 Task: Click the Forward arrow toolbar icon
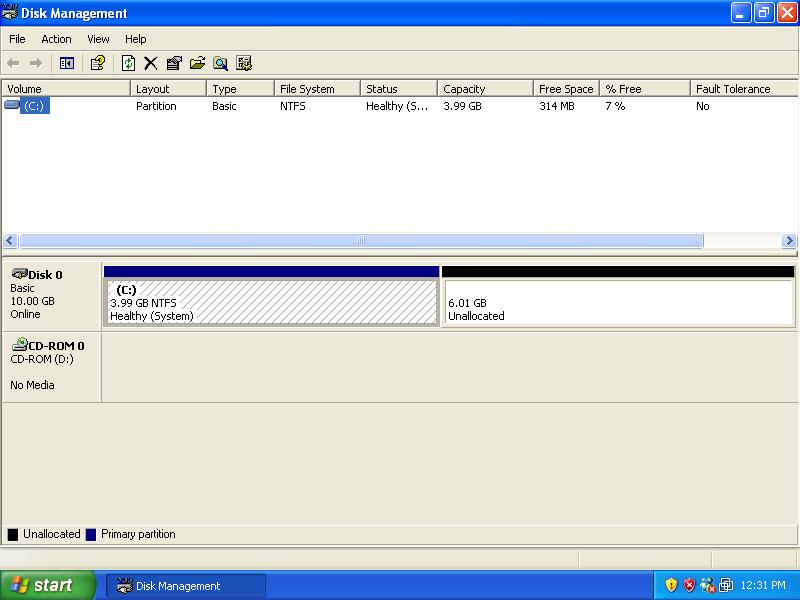(36, 63)
